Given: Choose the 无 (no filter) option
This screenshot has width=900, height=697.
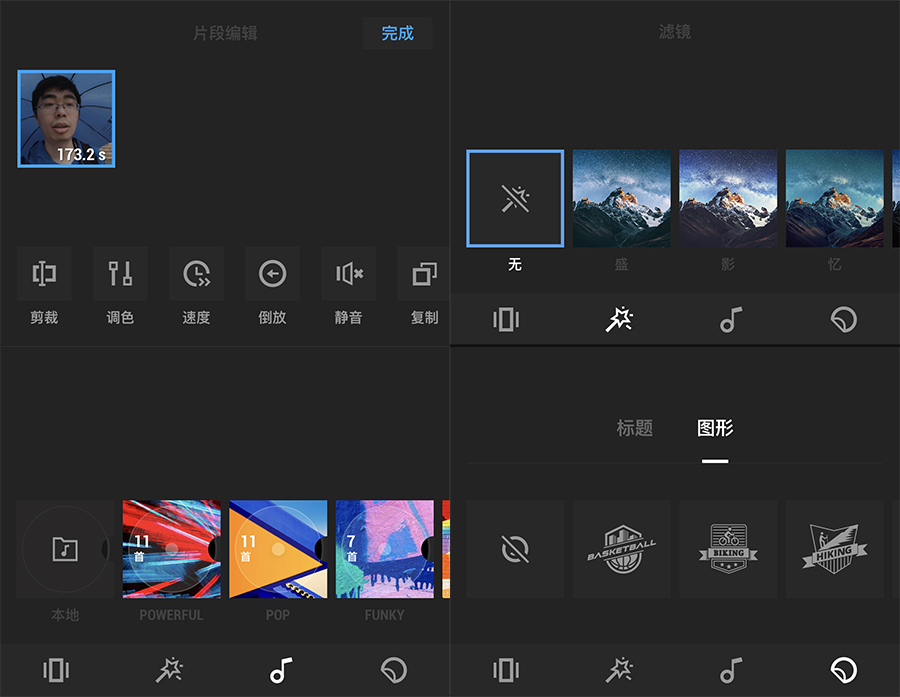Looking at the screenshot, I should click(515, 198).
